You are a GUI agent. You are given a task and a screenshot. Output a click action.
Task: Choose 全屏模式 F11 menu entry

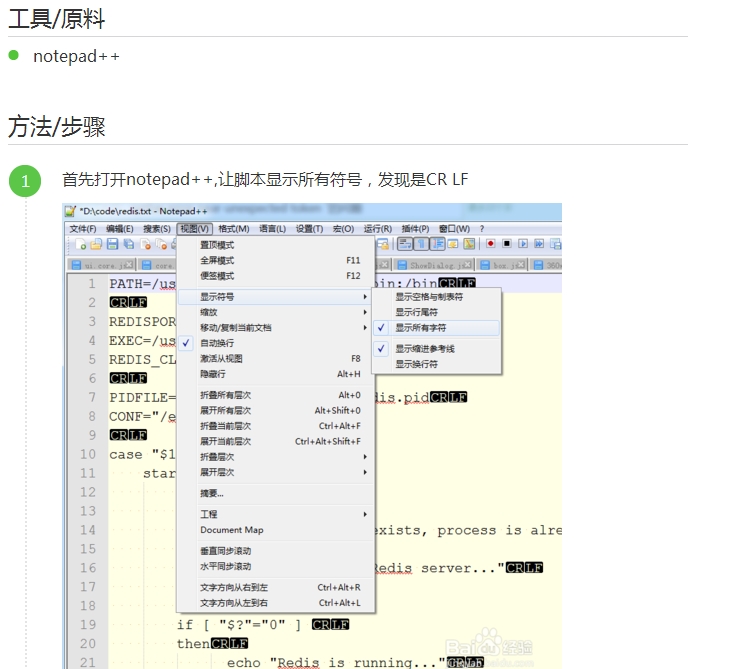tap(276, 261)
